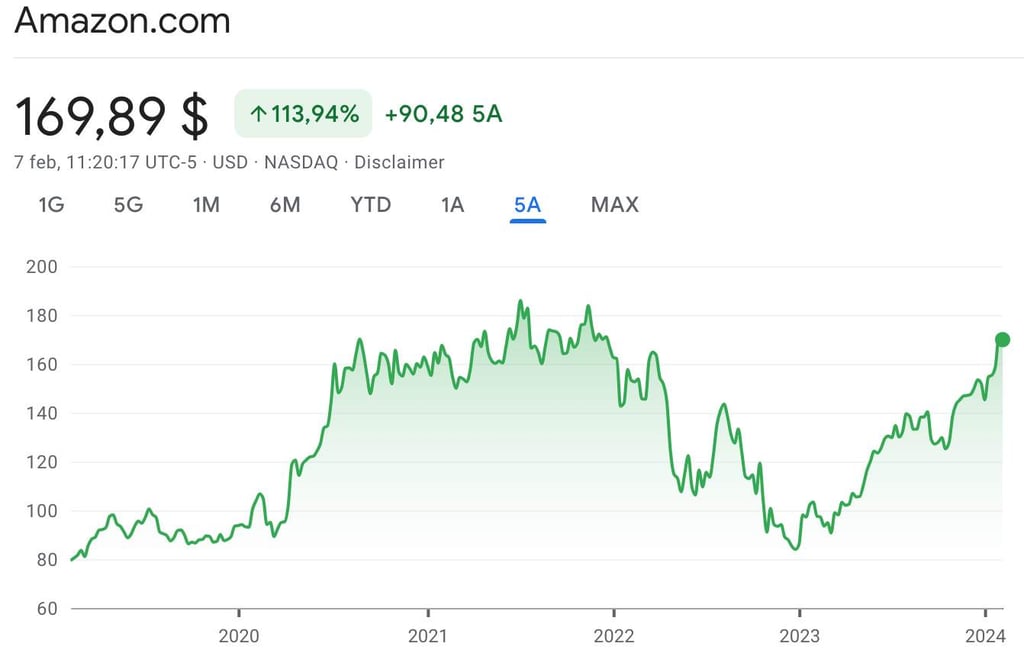This screenshot has width=1024, height=665.
Task: Click the +90,48 5A change value
Action: [x=443, y=113]
